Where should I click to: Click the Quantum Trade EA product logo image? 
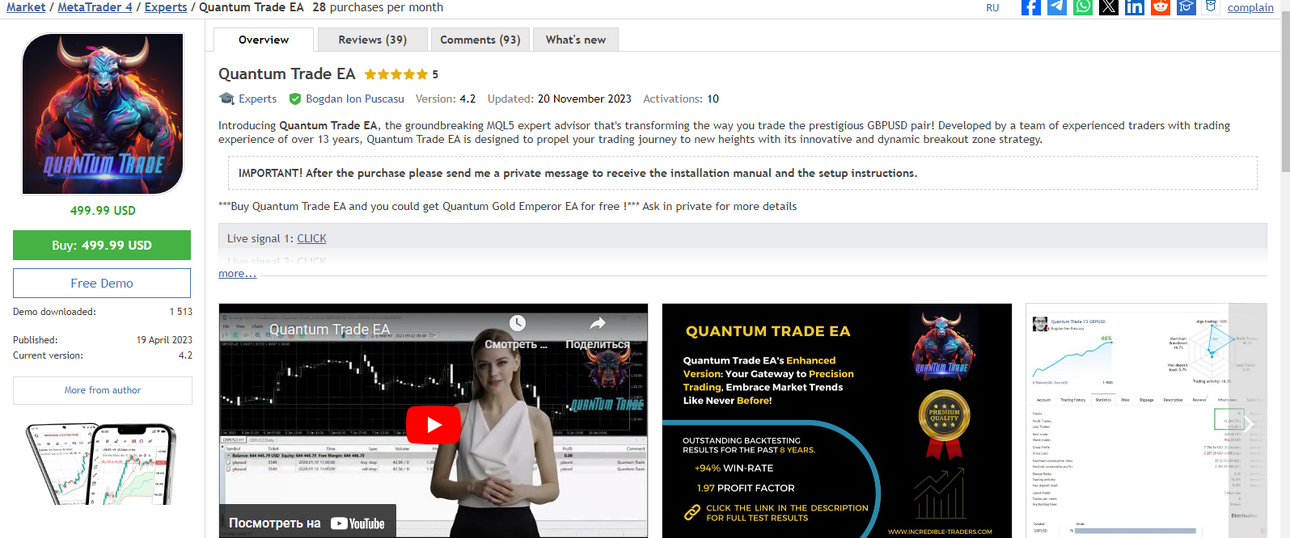pos(102,113)
